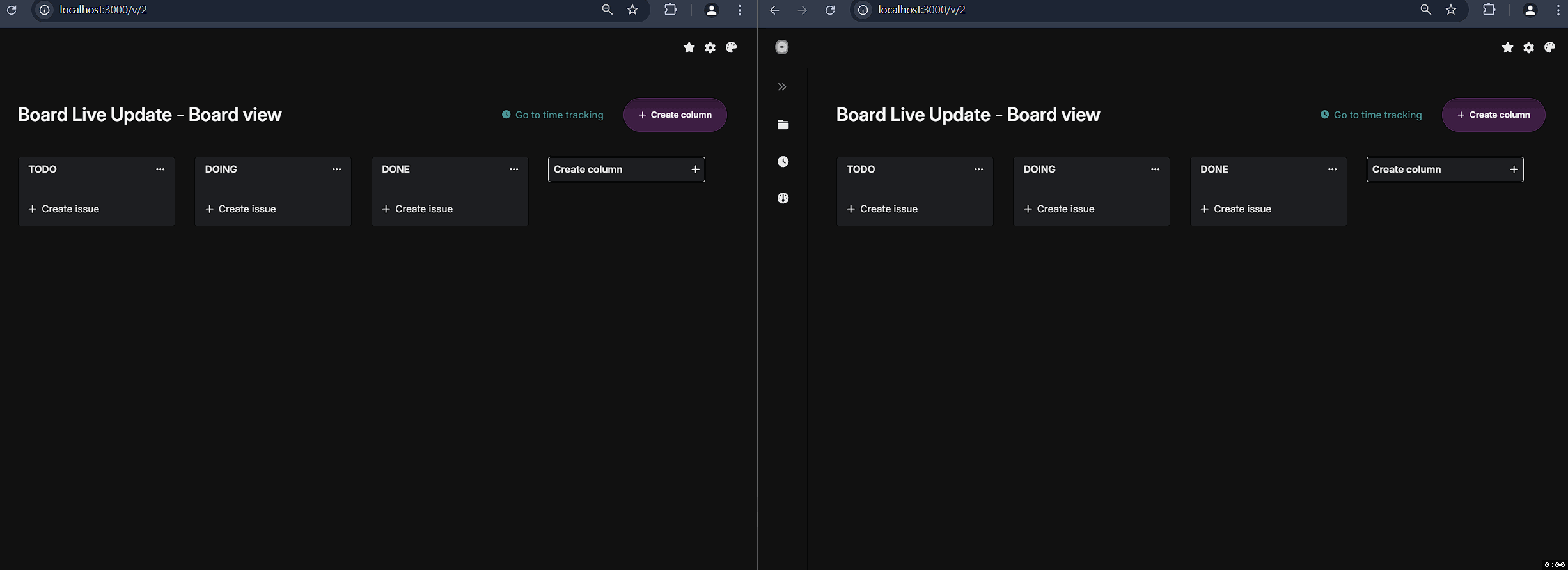Open the dashboard gauge icon in sidebar
This screenshot has width=1568, height=570.
pyautogui.click(x=783, y=198)
